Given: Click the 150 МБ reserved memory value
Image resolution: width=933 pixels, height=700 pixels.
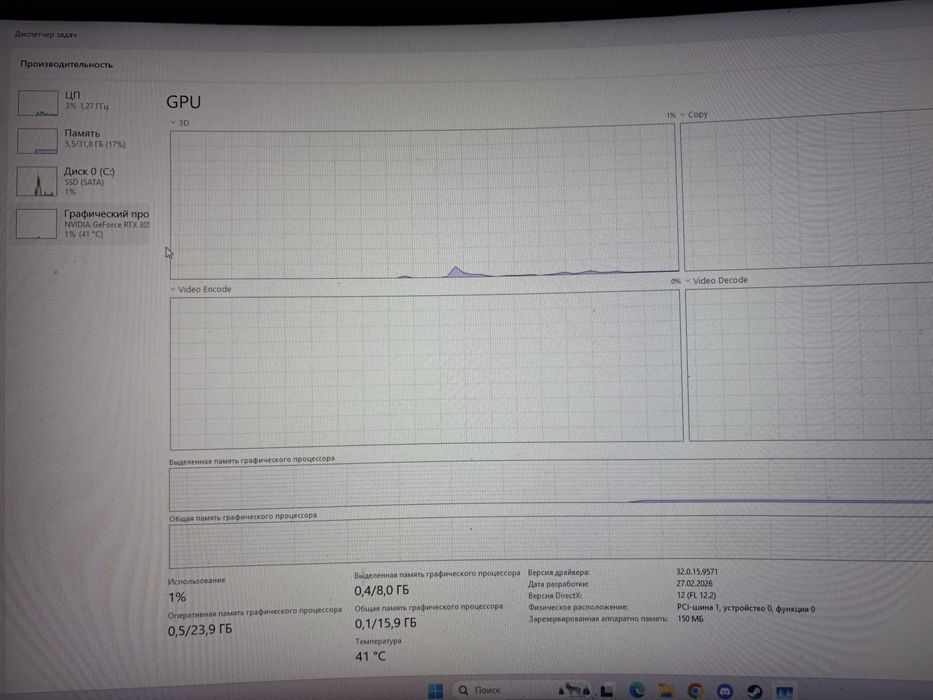Looking at the screenshot, I should (690, 619).
